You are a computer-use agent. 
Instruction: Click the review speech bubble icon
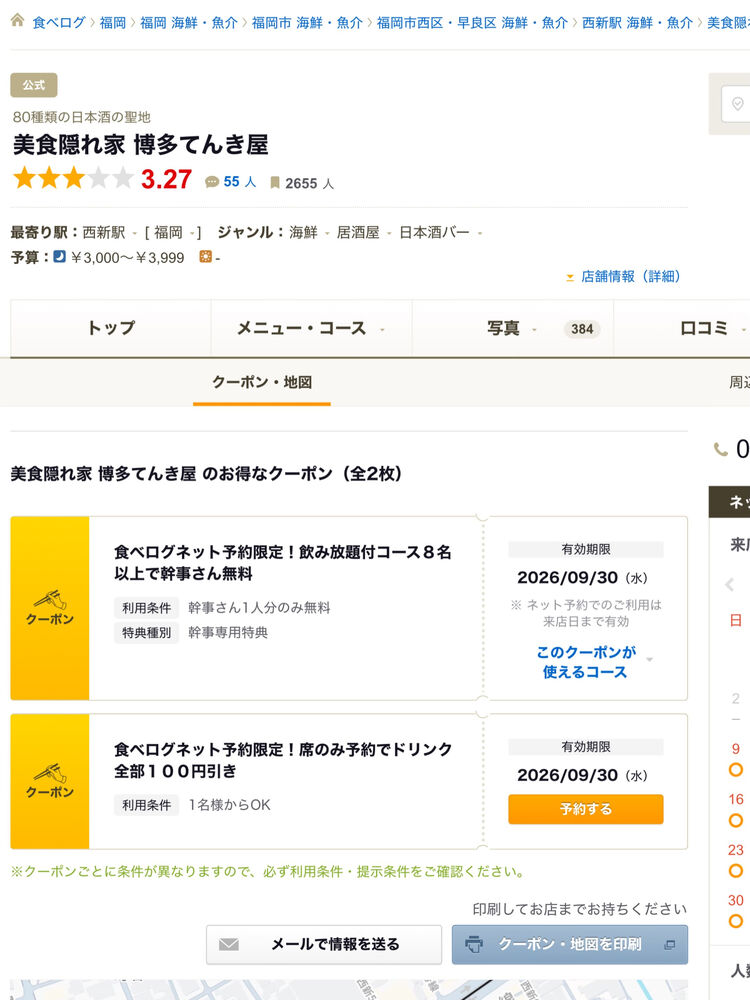click(212, 182)
